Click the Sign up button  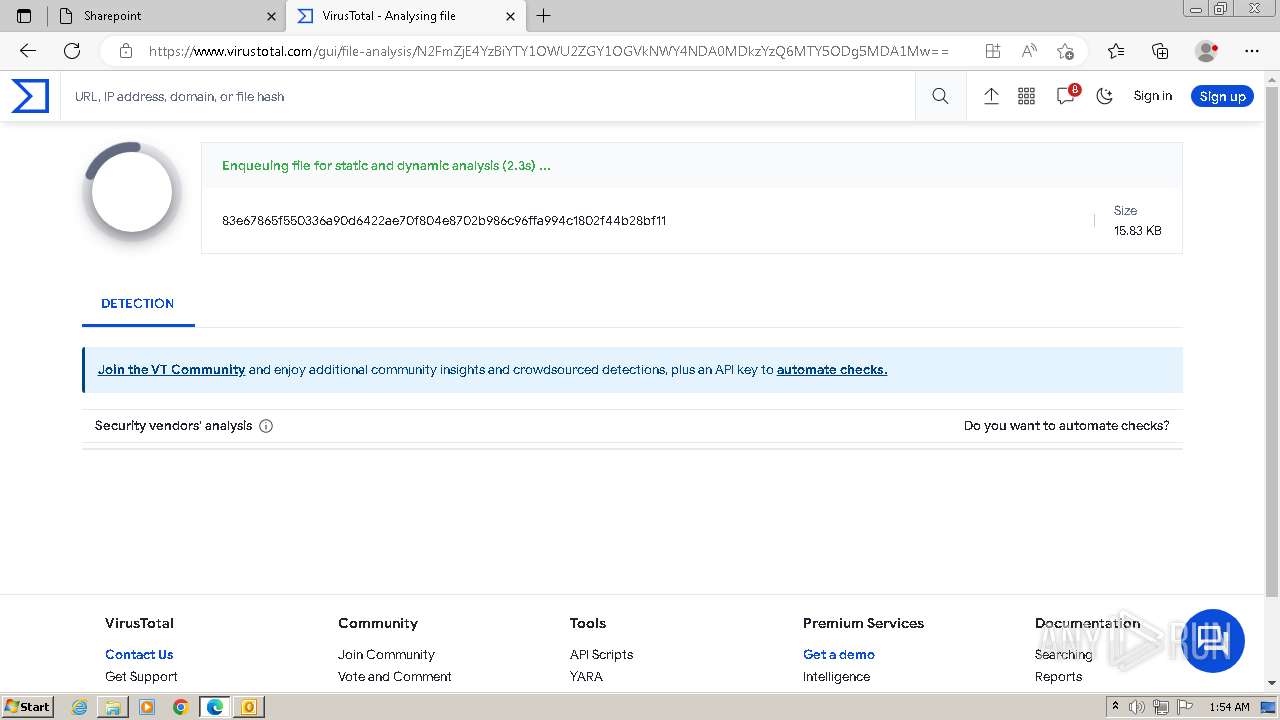pos(1222,96)
